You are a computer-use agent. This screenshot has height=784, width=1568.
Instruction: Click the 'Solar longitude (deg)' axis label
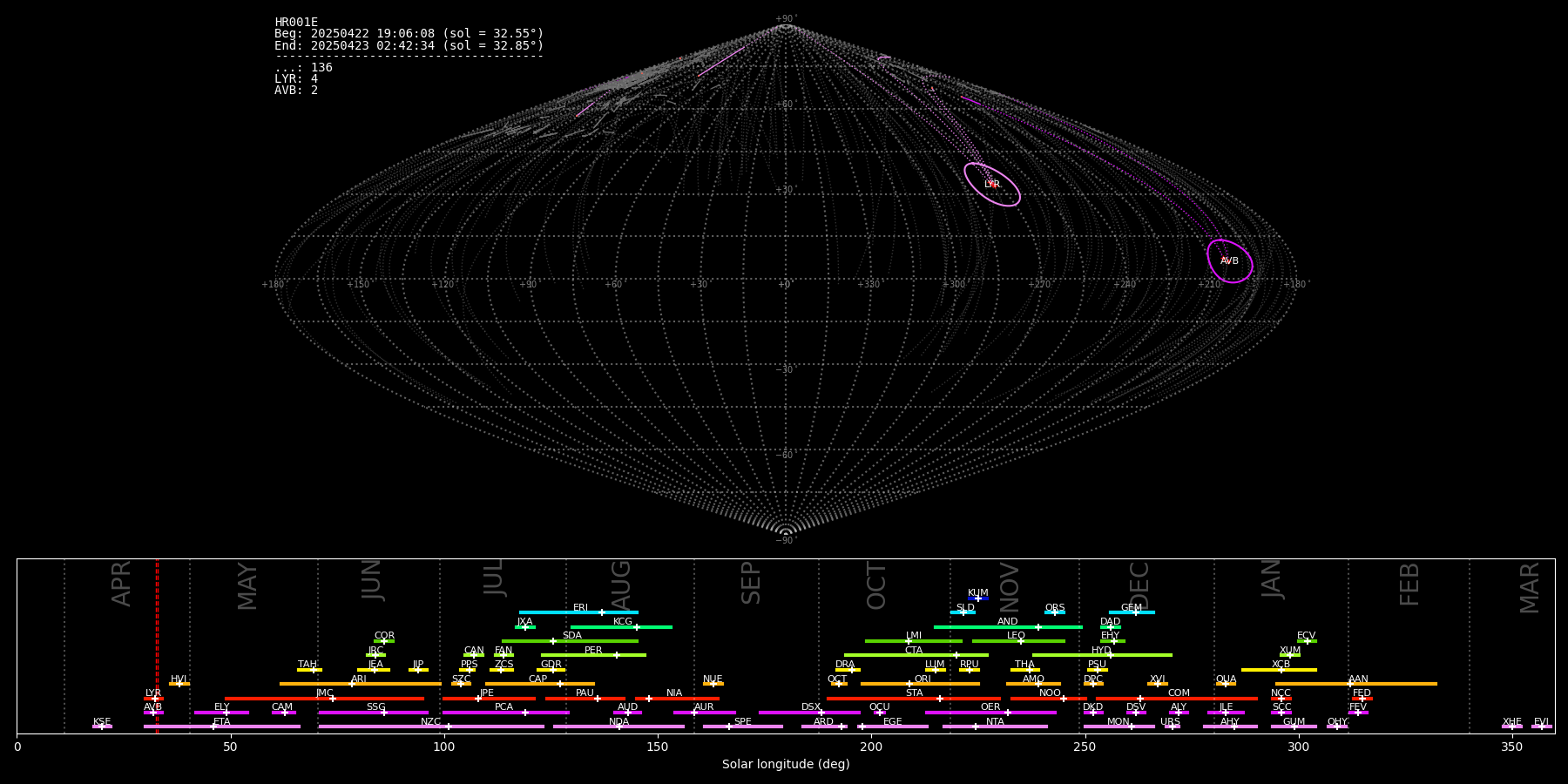click(x=786, y=765)
